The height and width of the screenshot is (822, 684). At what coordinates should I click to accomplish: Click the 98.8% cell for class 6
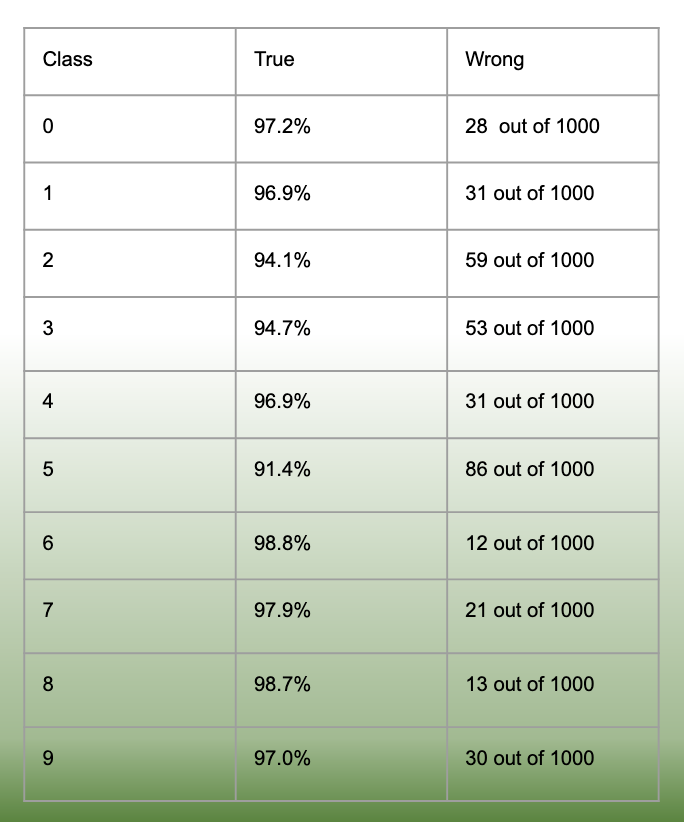pyautogui.click(x=282, y=543)
